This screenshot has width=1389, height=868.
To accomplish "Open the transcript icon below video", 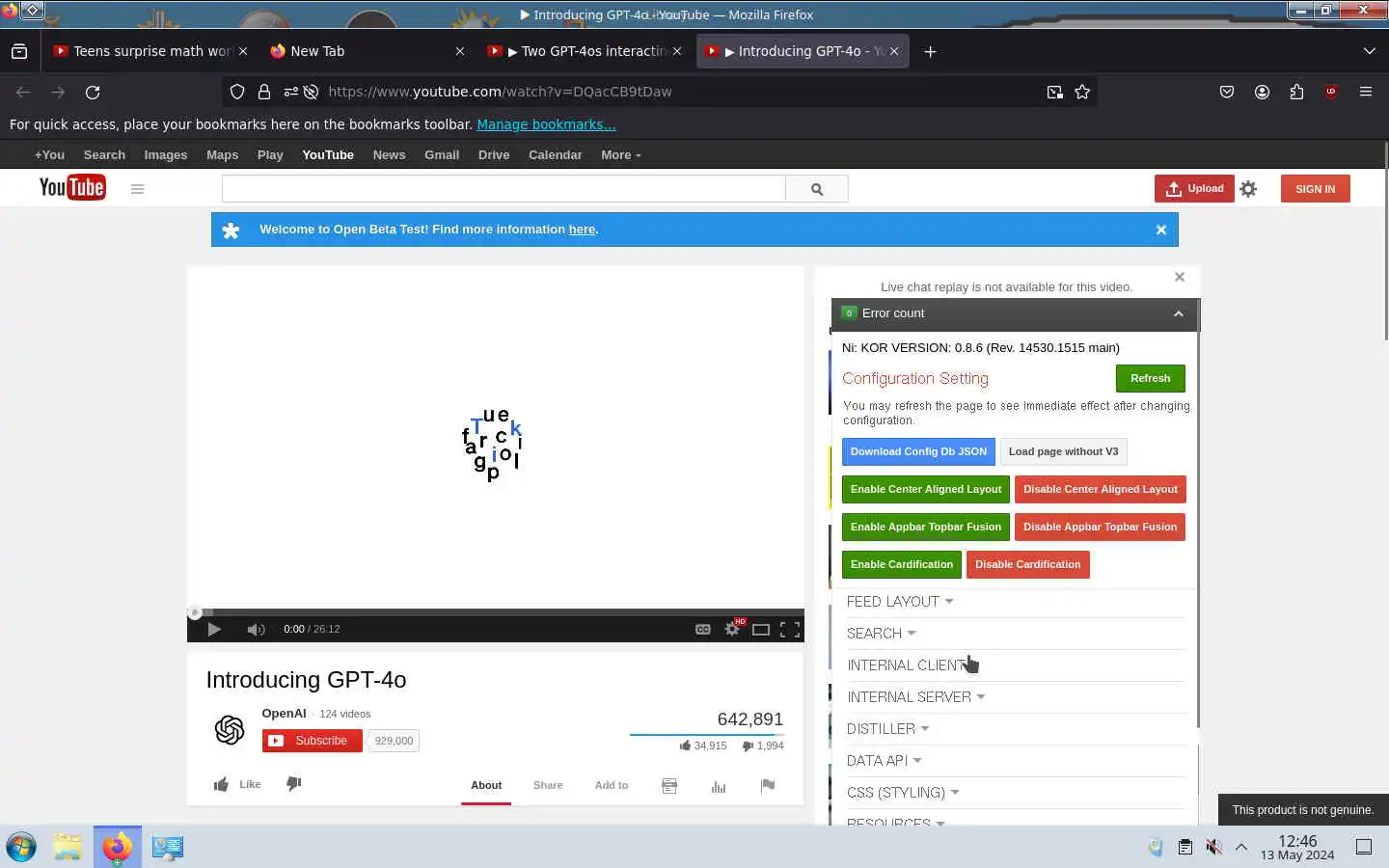I will (x=669, y=786).
